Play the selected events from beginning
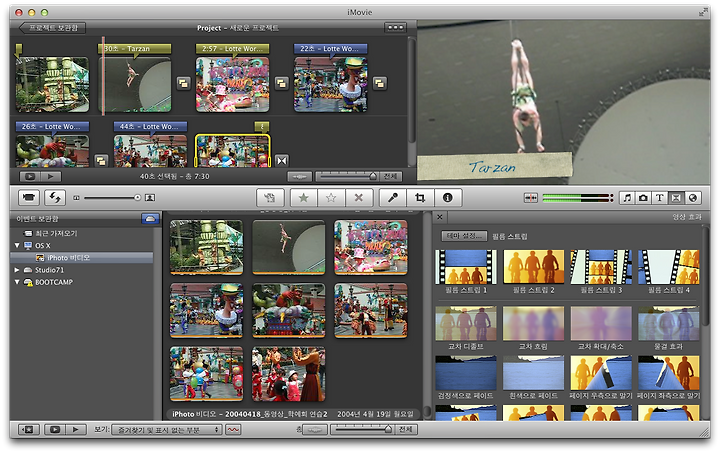The width and height of the screenshot is (720, 453). coord(76,430)
